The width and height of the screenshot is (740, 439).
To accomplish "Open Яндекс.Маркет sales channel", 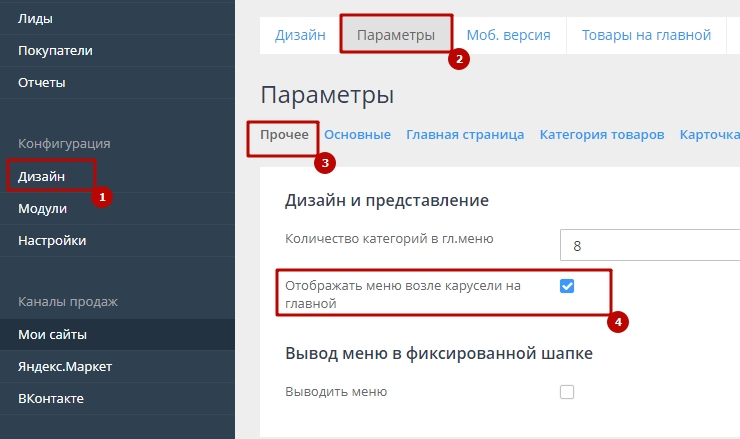I will 65,366.
